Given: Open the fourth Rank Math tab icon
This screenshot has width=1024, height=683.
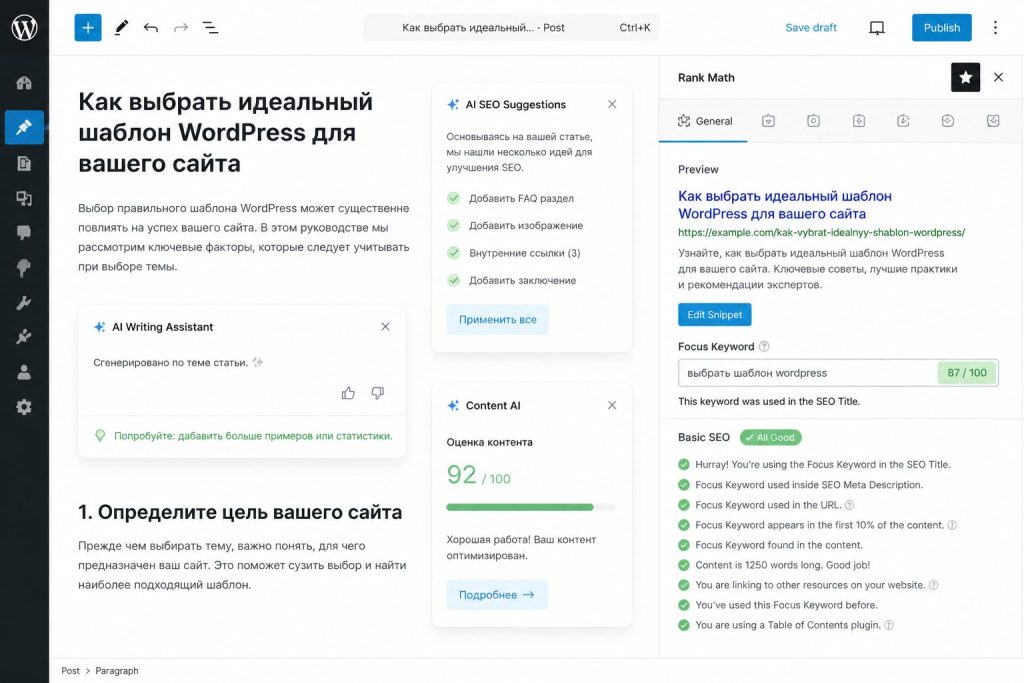Looking at the screenshot, I should [x=859, y=121].
